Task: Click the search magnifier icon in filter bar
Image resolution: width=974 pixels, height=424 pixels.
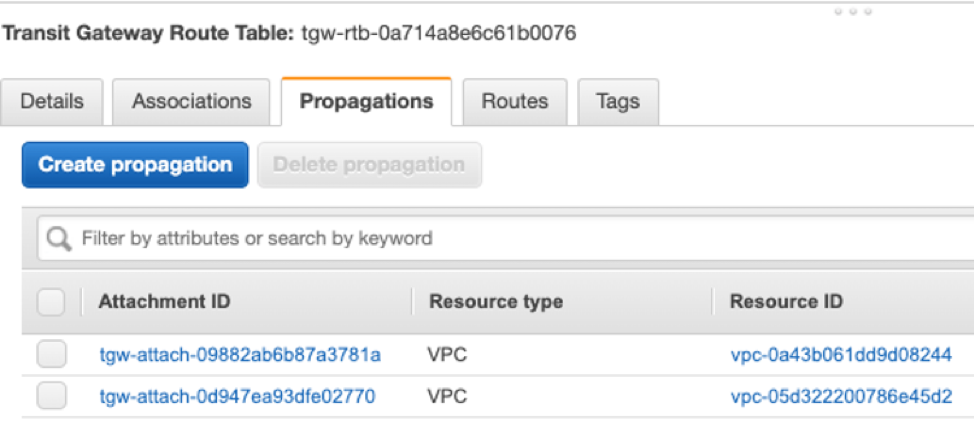Action: 60,239
